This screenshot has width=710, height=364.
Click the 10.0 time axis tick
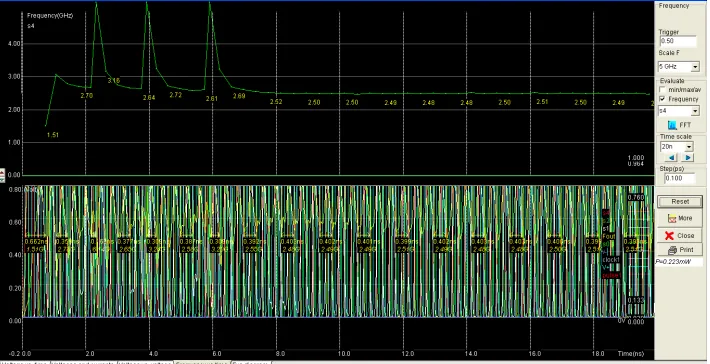point(344,353)
